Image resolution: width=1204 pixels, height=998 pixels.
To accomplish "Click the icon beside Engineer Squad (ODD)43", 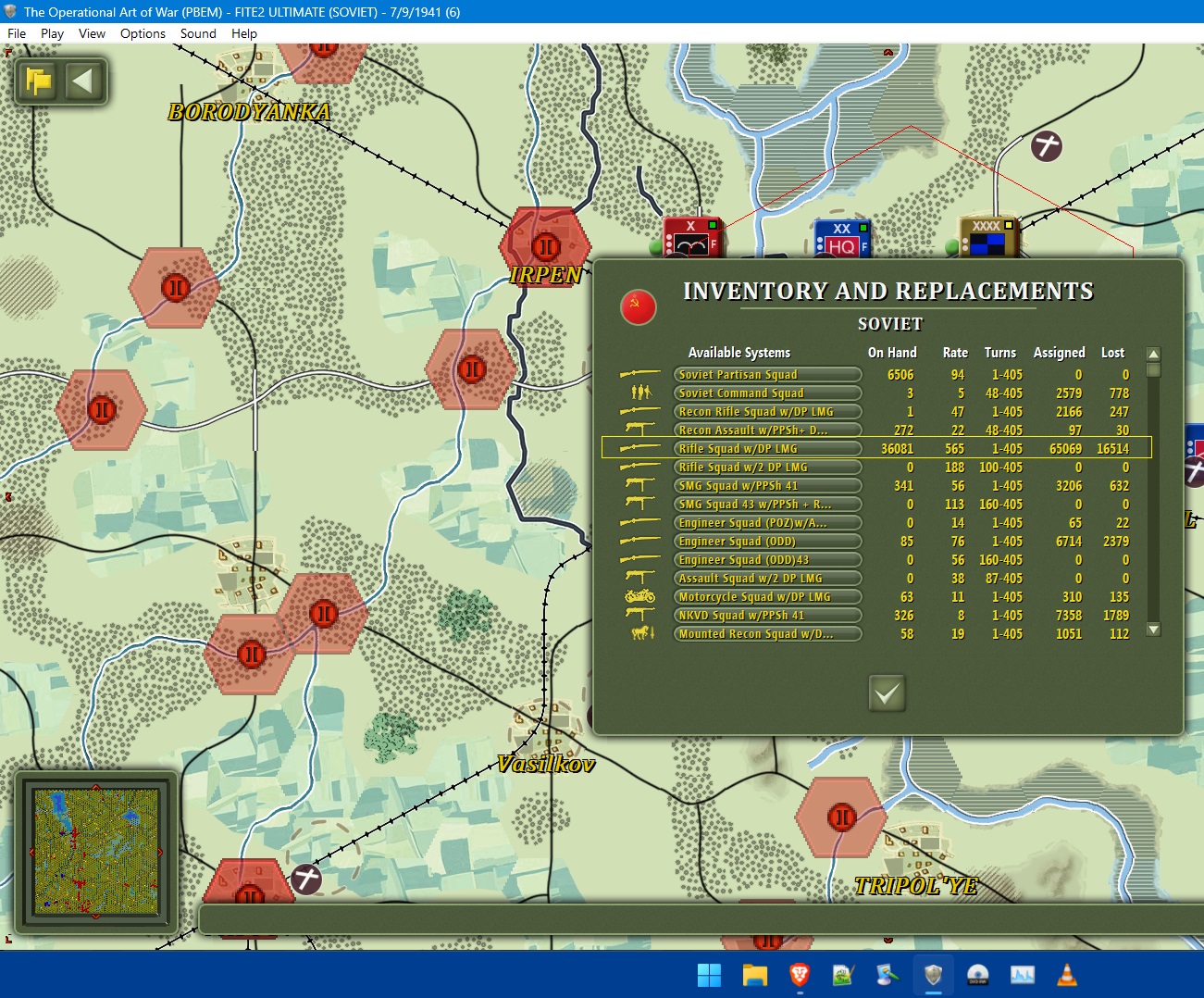I will (x=639, y=559).
